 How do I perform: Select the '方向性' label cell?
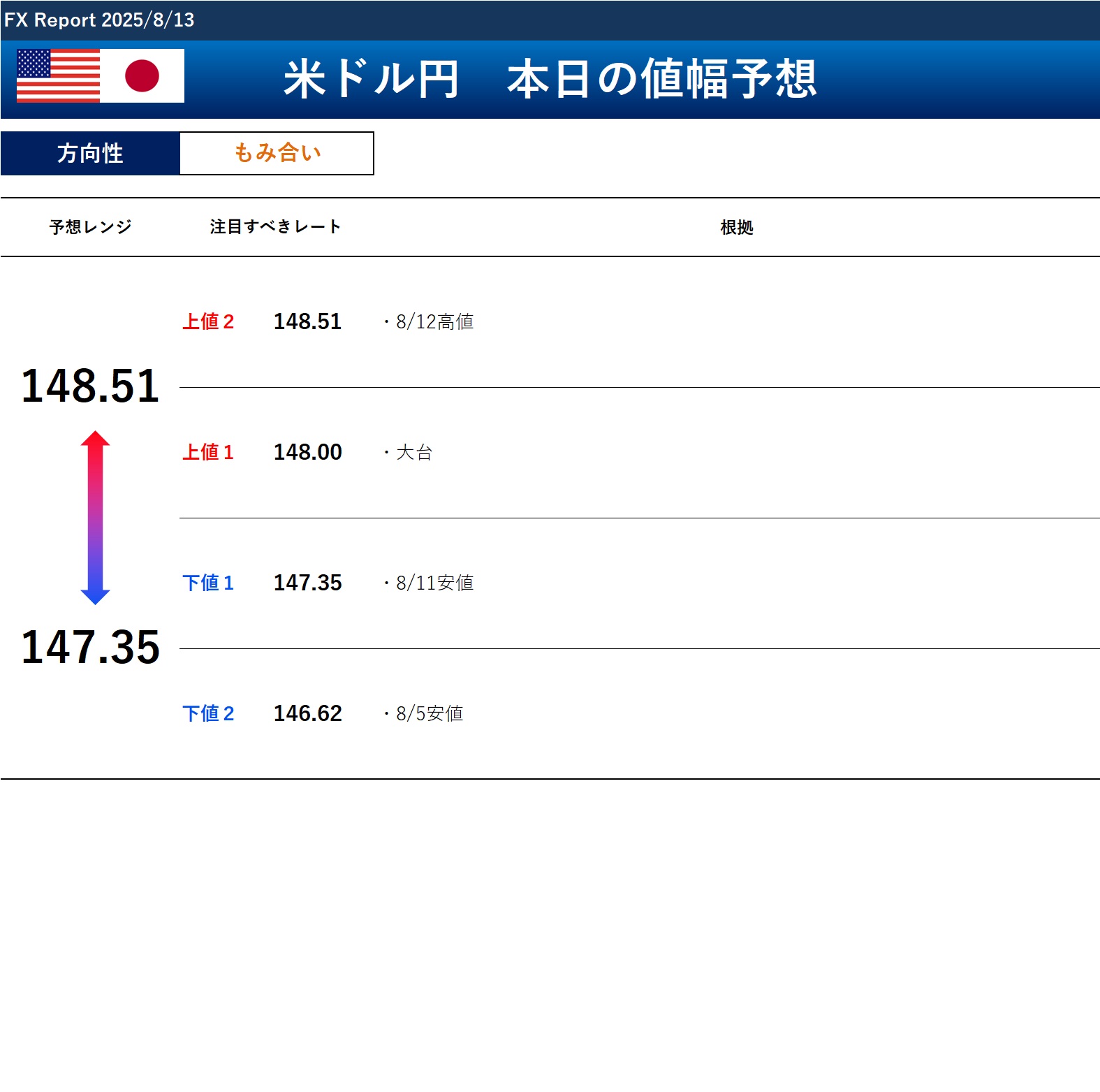(90, 153)
